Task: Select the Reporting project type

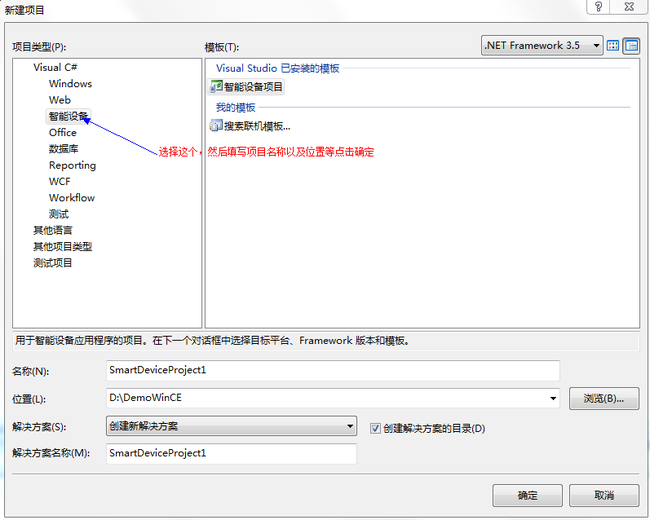Action: [72, 165]
